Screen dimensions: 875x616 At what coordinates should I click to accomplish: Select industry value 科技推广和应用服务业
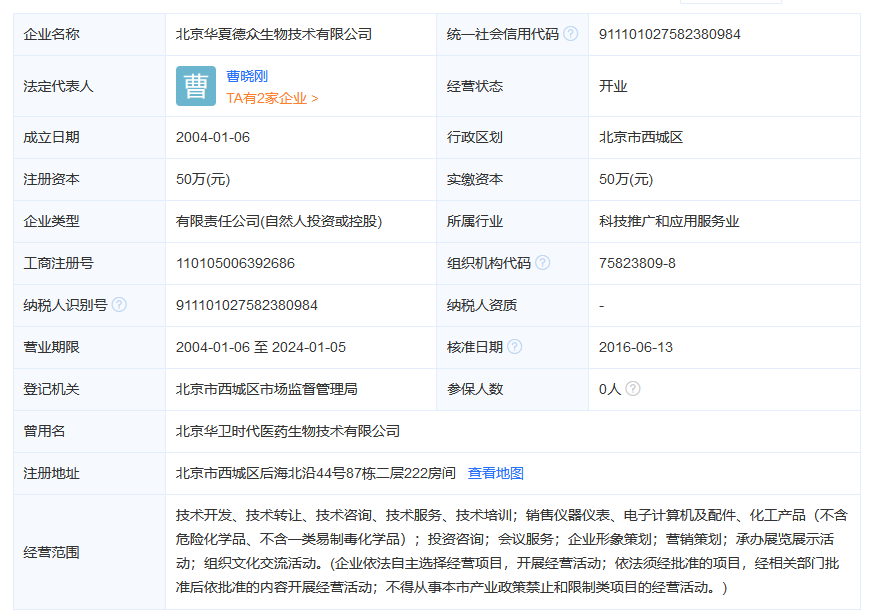point(669,222)
